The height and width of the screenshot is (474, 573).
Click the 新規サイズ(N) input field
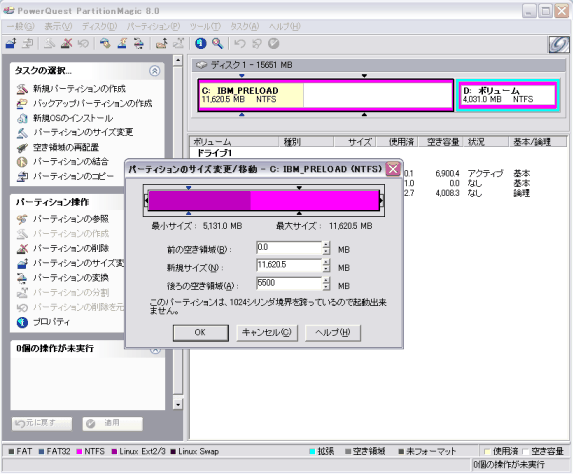[x=289, y=265]
